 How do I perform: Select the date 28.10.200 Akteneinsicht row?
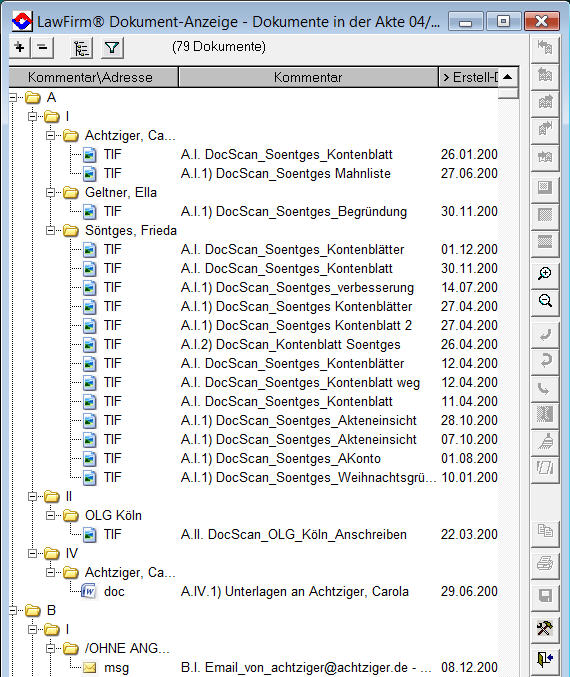click(469, 421)
